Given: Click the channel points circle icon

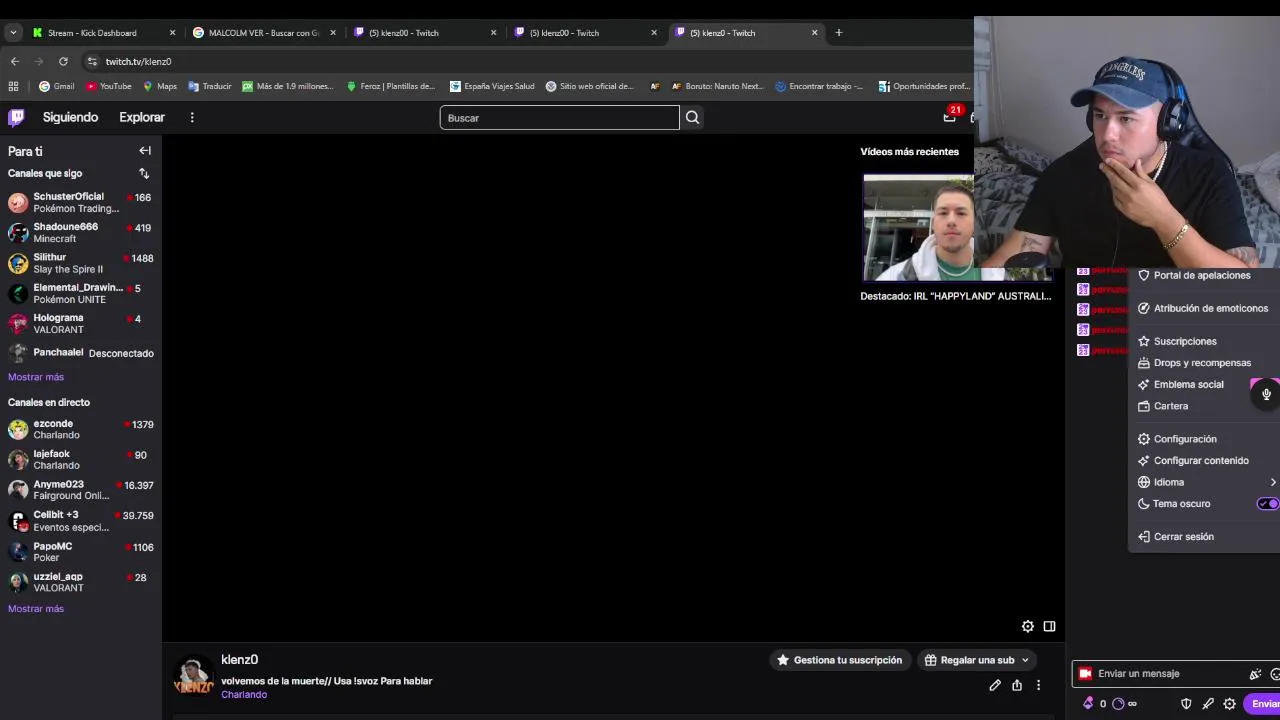Looking at the screenshot, I should 1118,703.
